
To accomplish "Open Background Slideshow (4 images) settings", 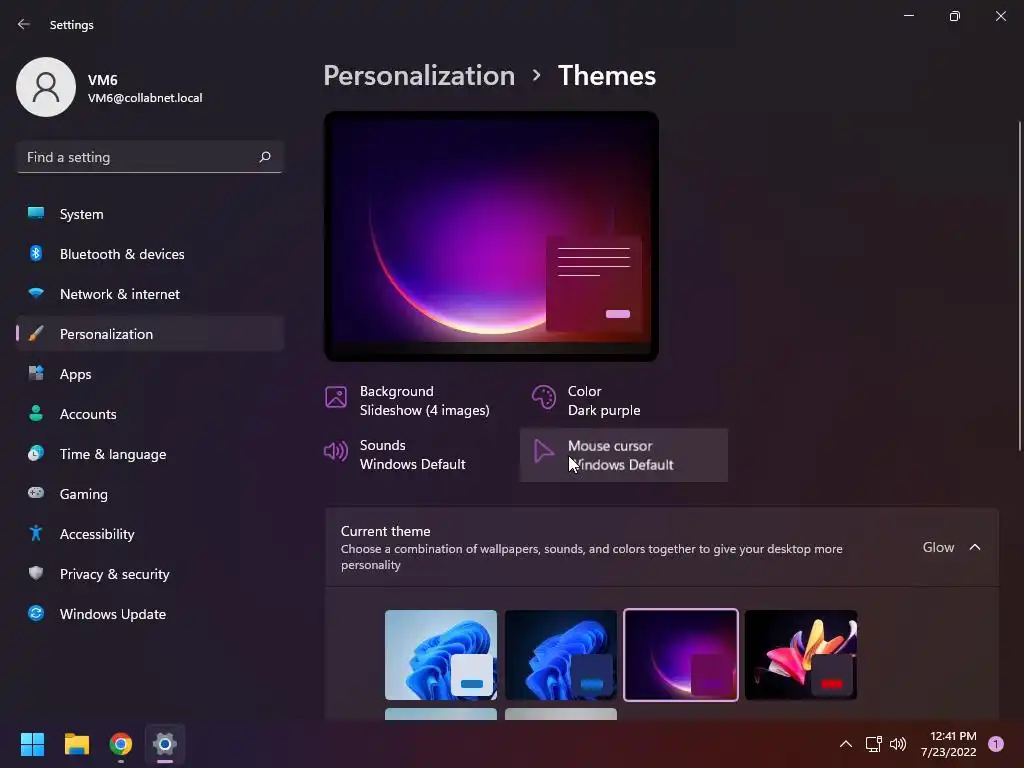I will 418,400.
